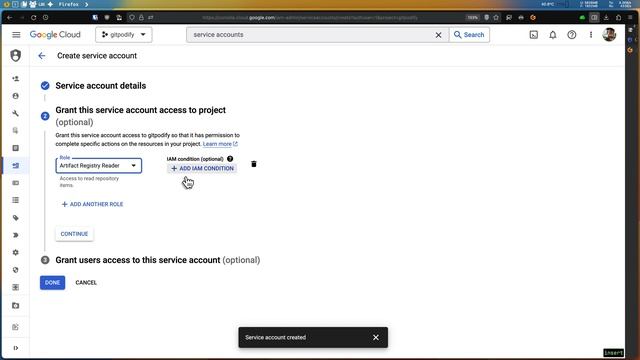Click the Google Cloud logo
Screen dimensions: 640x360
55,35
